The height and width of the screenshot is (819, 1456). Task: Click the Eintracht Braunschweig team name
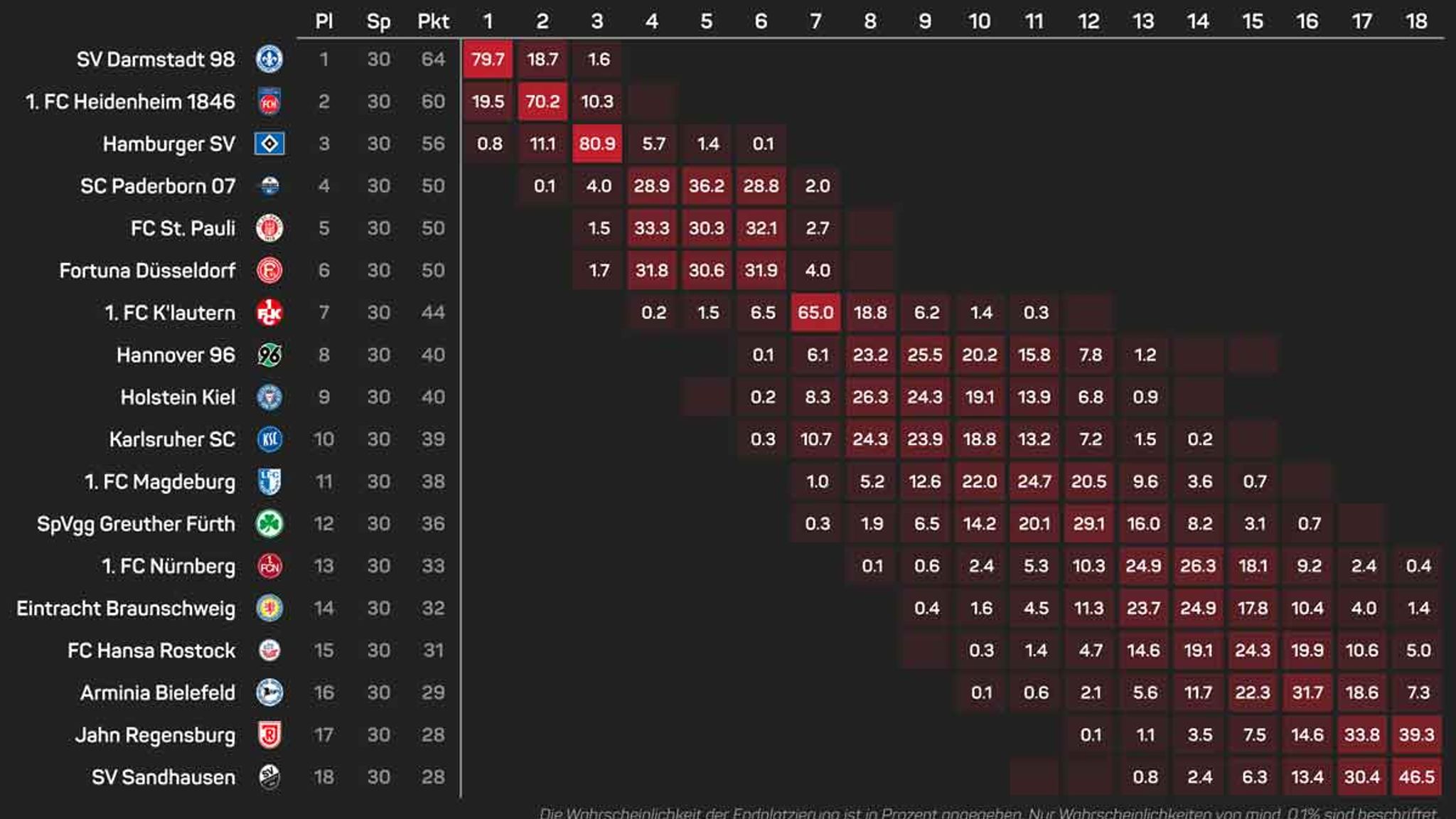[126, 609]
